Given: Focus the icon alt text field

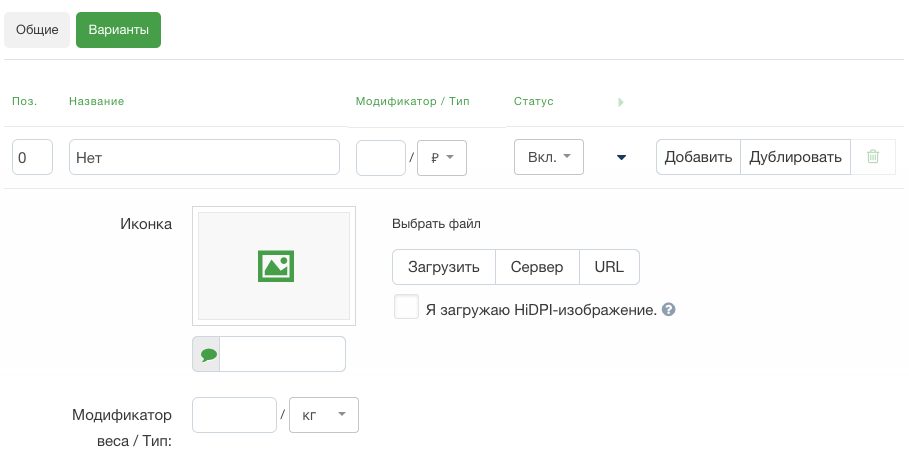Looking at the screenshot, I should click(x=282, y=354).
